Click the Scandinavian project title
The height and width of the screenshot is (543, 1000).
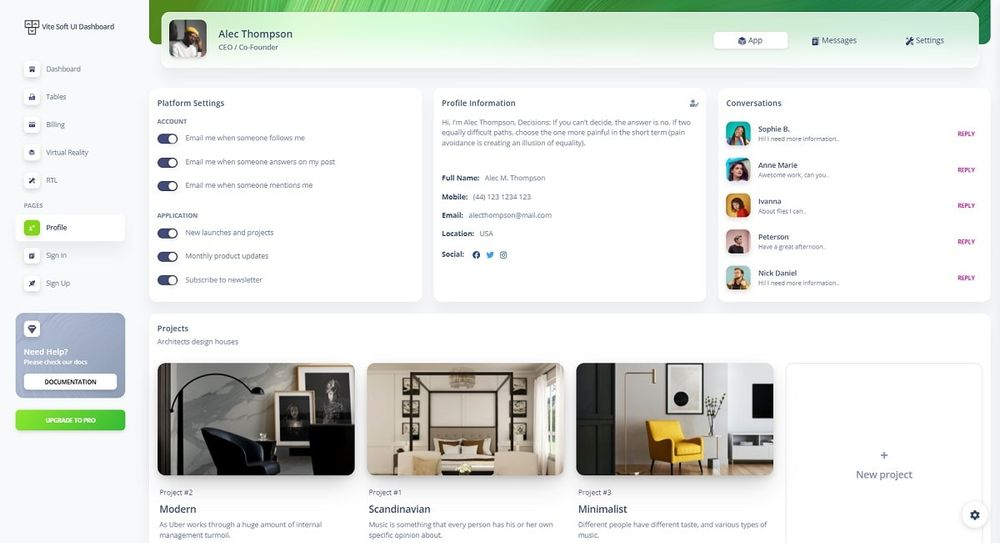pos(399,509)
